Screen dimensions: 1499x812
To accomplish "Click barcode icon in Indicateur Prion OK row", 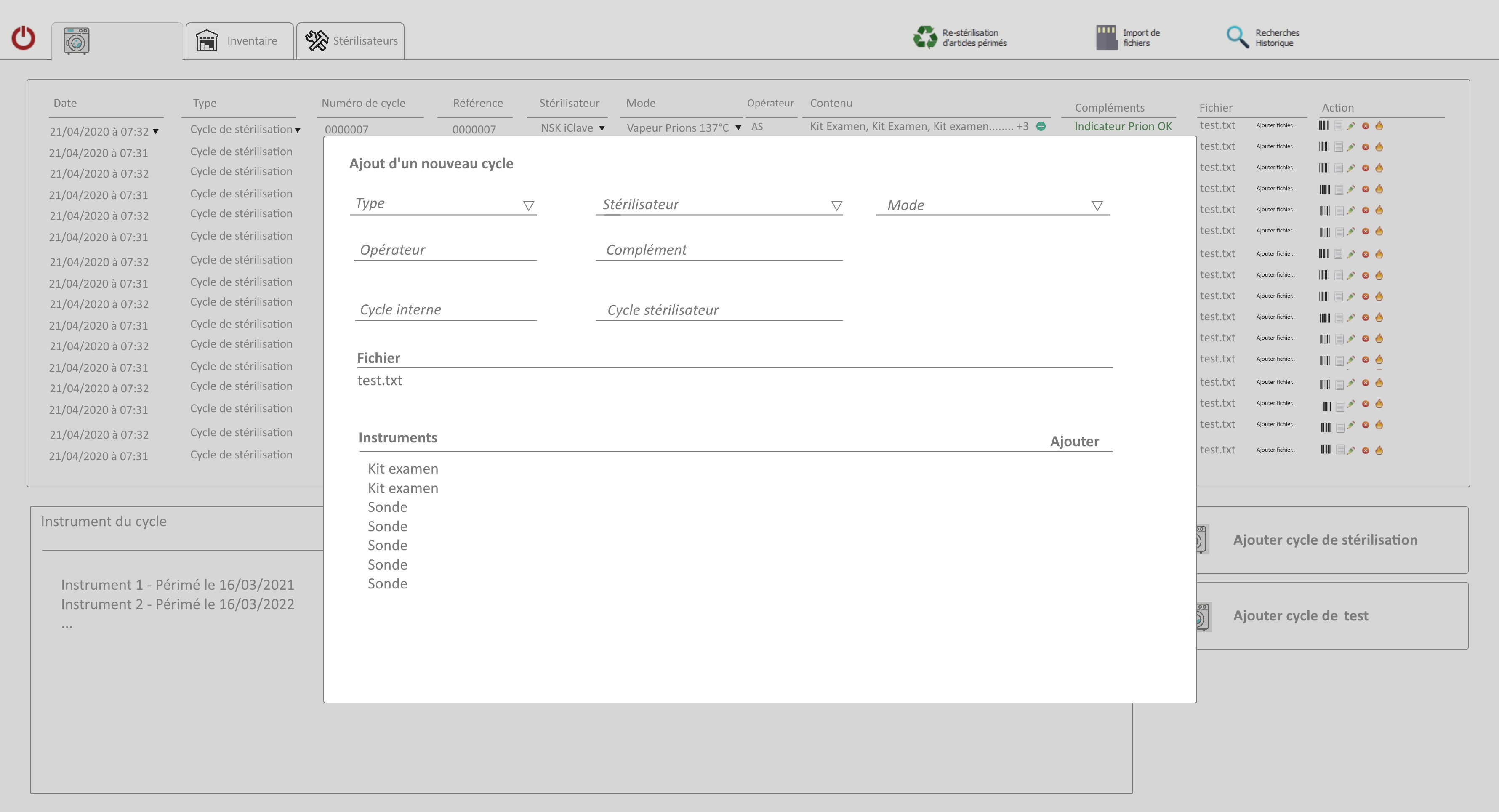I will tap(1324, 126).
